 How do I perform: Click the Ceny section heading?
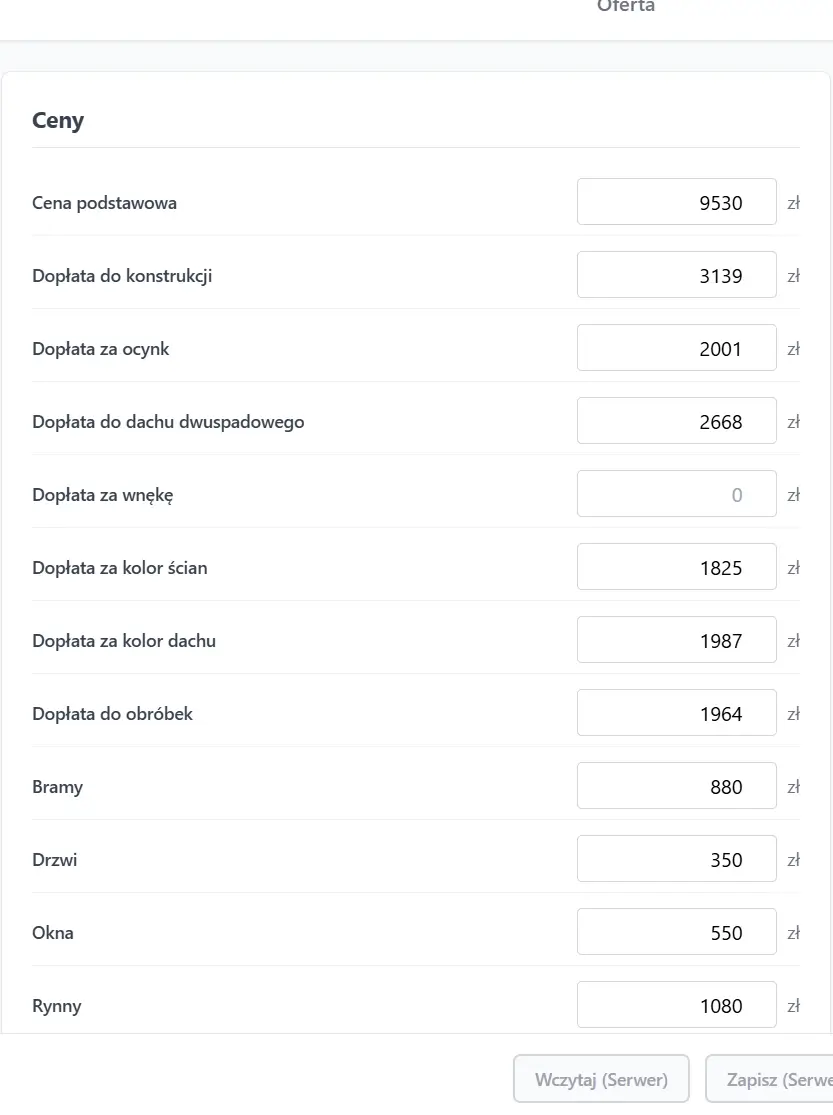[x=58, y=120]
